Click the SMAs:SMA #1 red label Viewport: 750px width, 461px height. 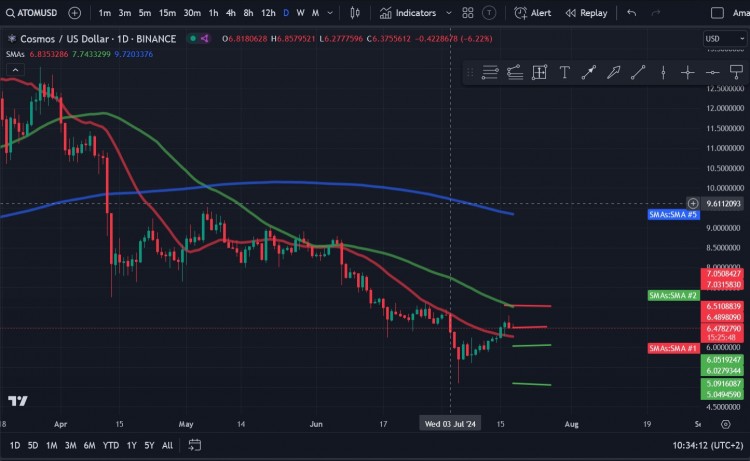point(673,348)
